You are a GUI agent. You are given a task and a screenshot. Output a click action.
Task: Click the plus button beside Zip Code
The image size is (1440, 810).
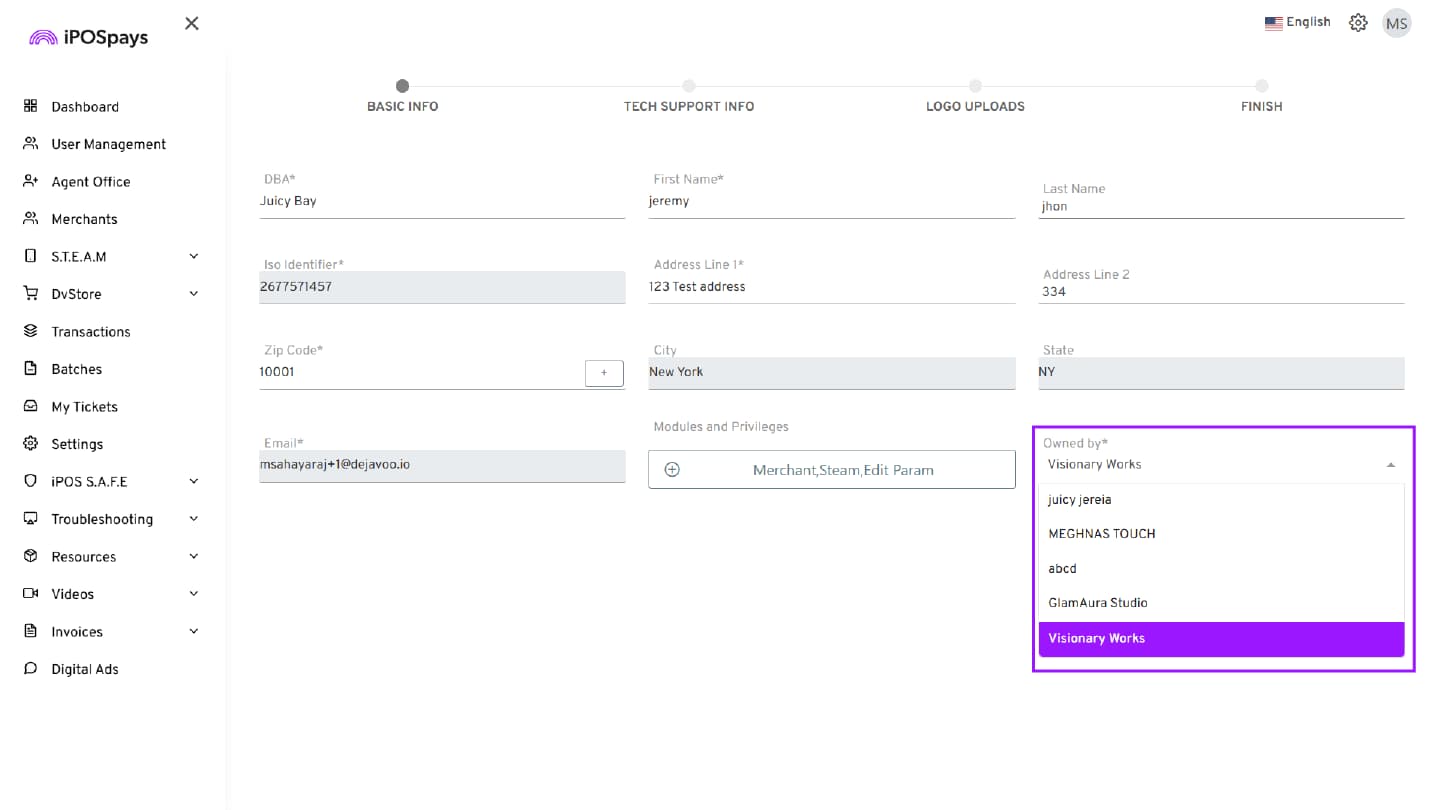(604, 372)
